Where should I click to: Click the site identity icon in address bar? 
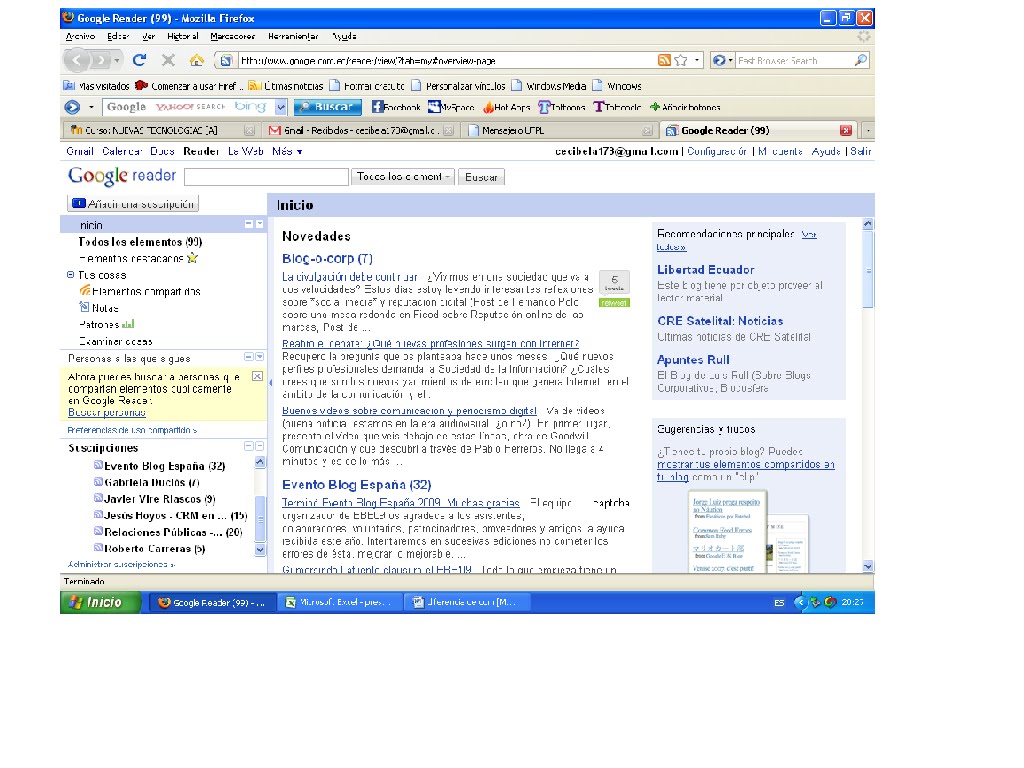[x=226, y=60]
